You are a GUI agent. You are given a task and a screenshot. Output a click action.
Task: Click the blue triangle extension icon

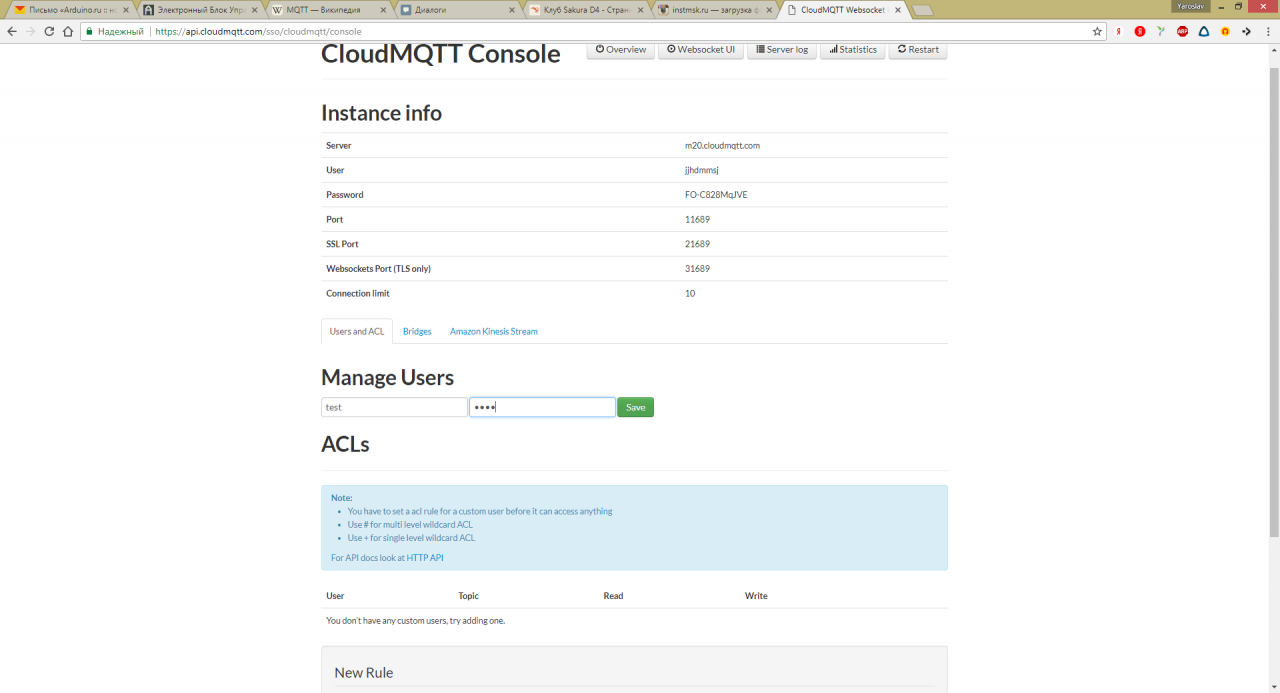1204,31
